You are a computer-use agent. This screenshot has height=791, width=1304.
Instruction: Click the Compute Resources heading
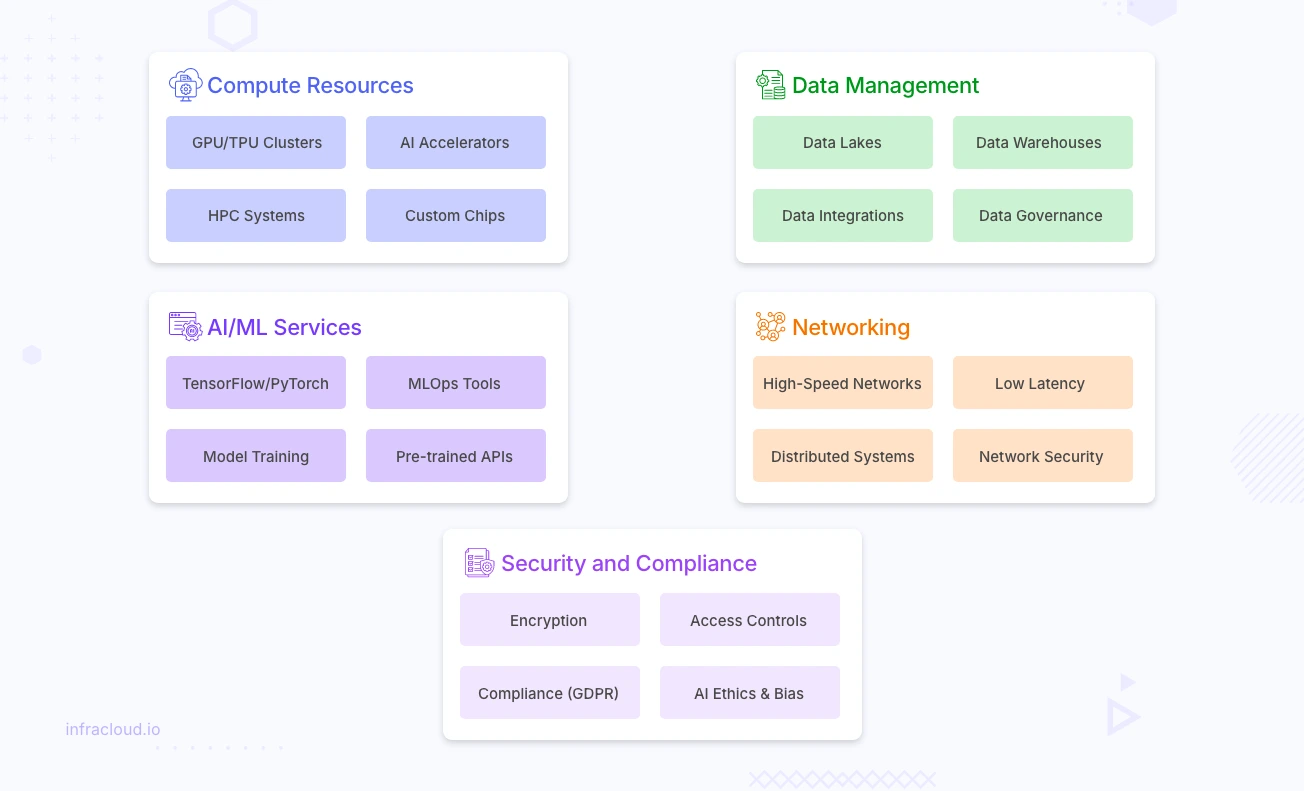(x=310, y=86)
